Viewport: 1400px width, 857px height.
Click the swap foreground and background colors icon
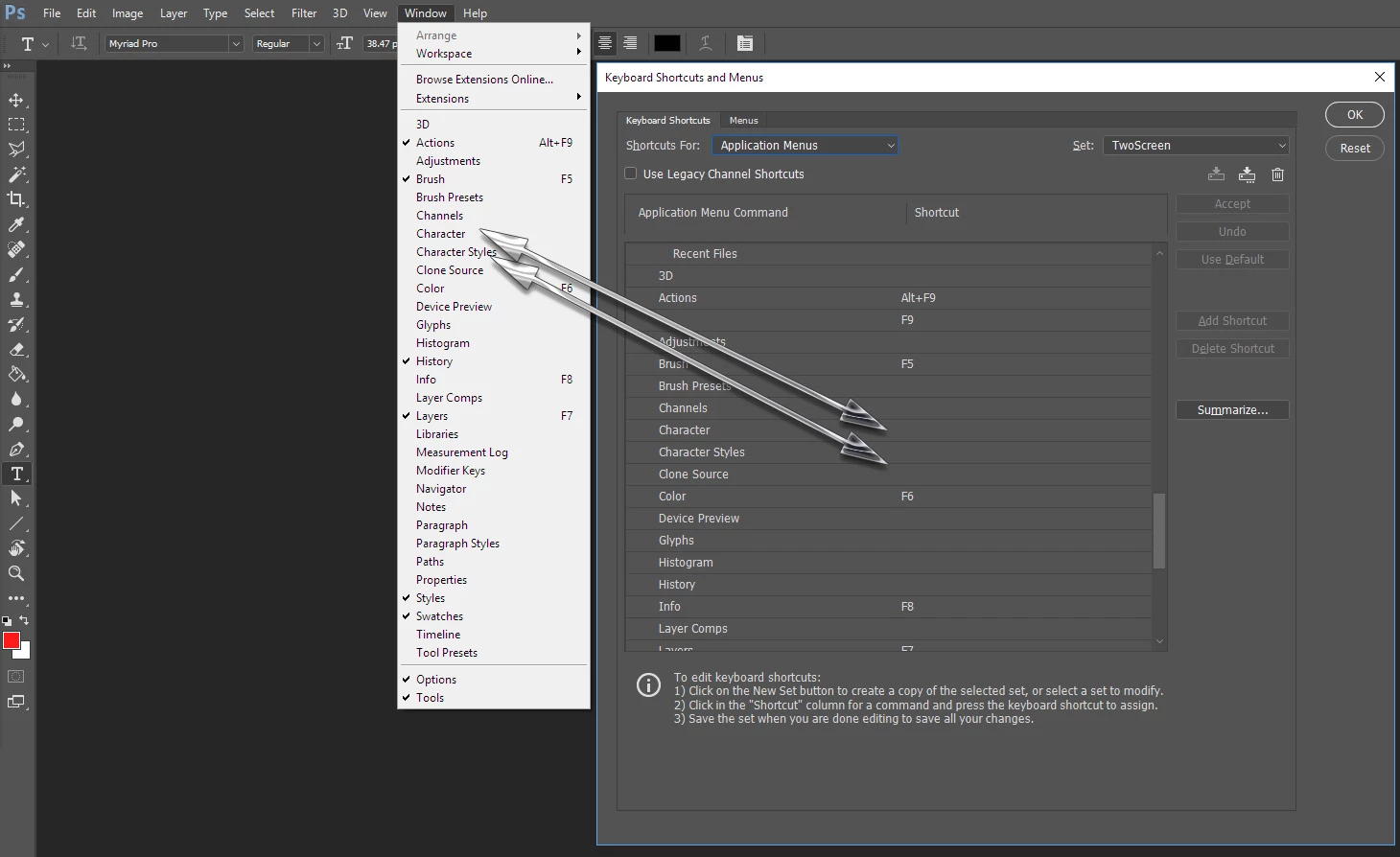click(25, 620)
